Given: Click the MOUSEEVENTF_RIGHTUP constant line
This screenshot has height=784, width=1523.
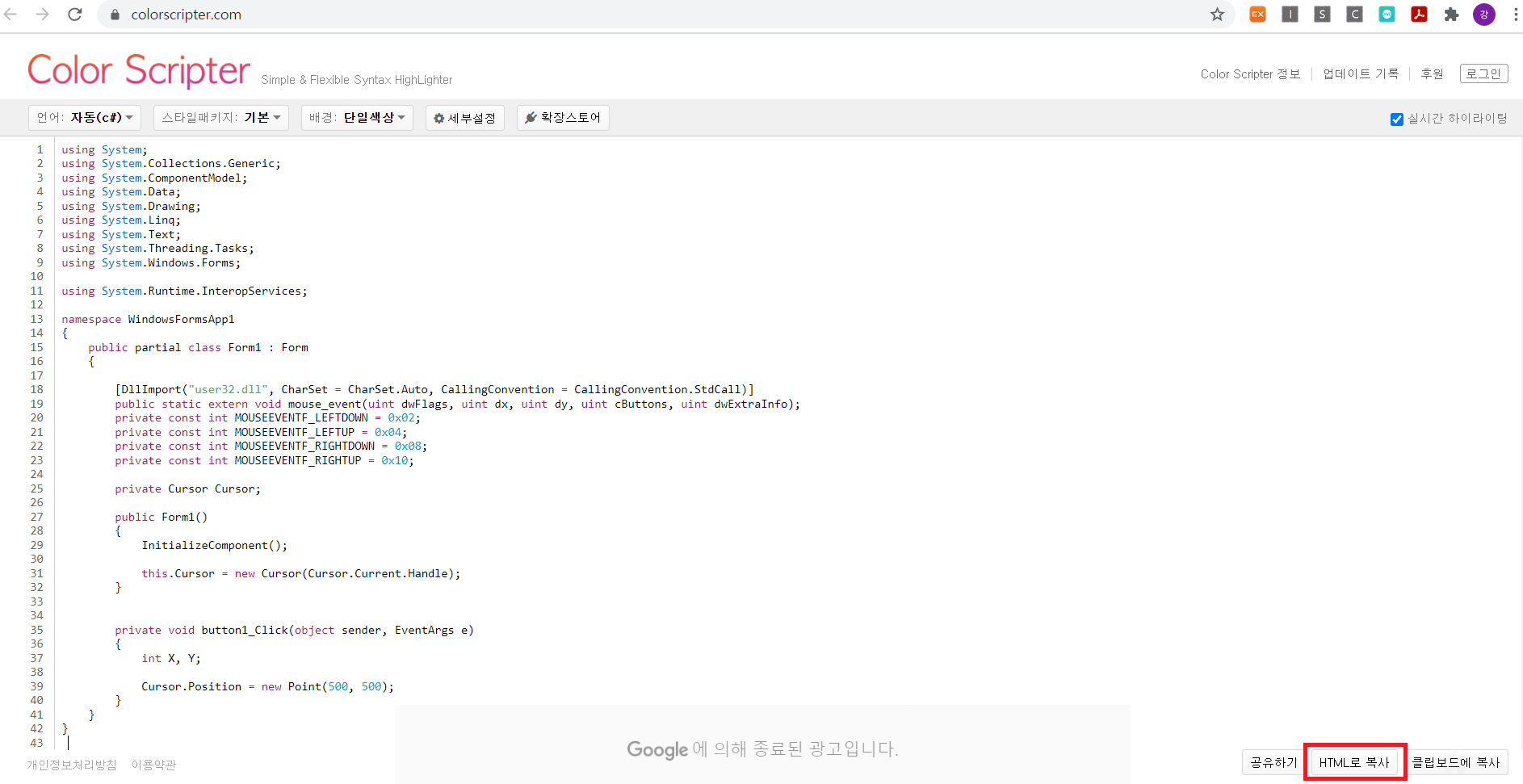Looking at the screenshot, I should [264, 460].
